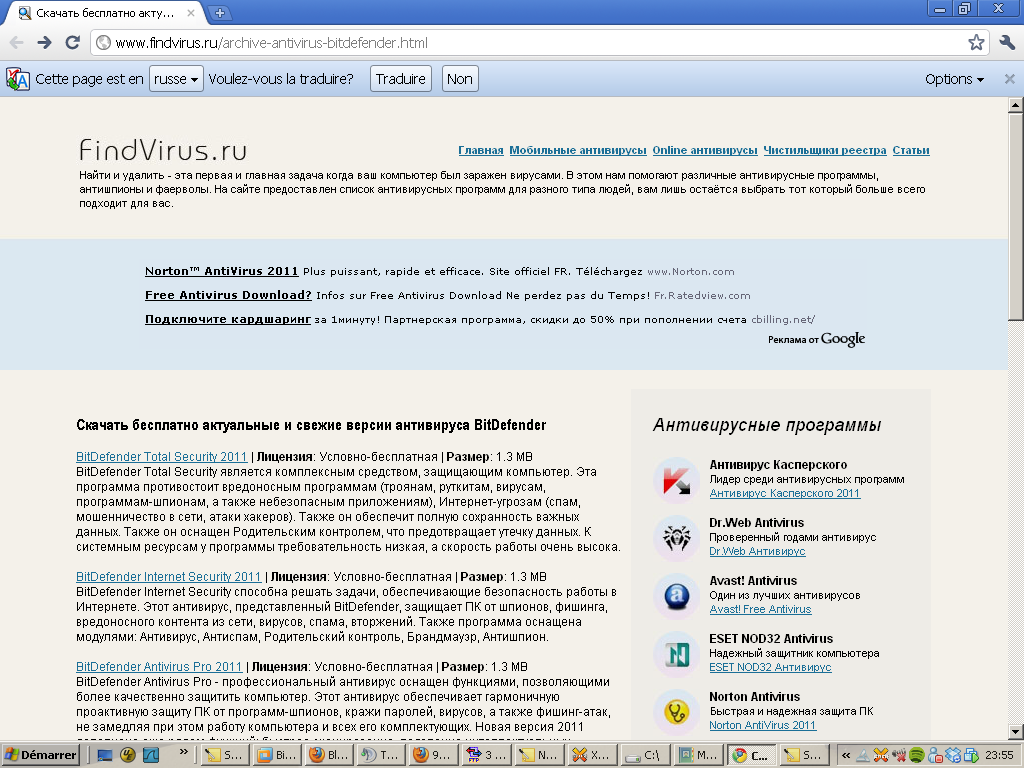Viewport: 1024px width, 768px height.
Task: Click the Show Desktop quick launch icon
Action: pos(104,755)
